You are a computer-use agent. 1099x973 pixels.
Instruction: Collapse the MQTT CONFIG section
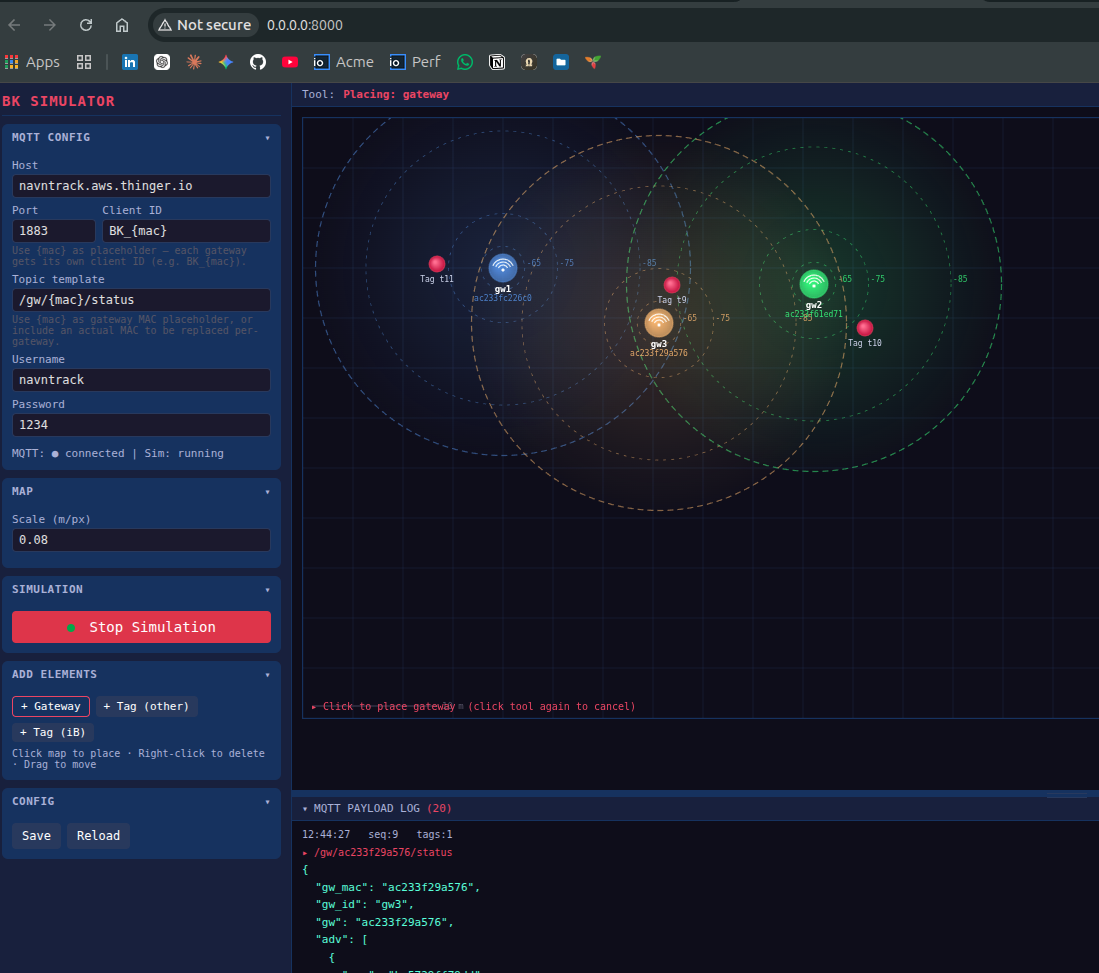pyautogui.click(x=268, y=138)
